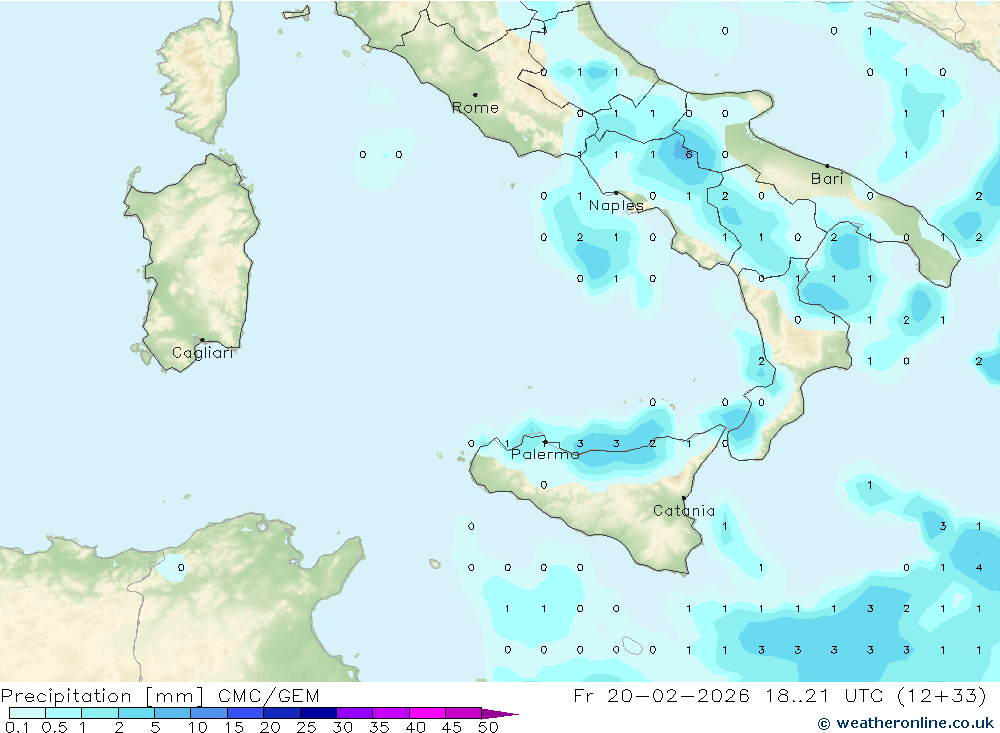The height and width of the screenshot is (733, 1000).
Task: Click the legend value 35
Action: (379, 727)
